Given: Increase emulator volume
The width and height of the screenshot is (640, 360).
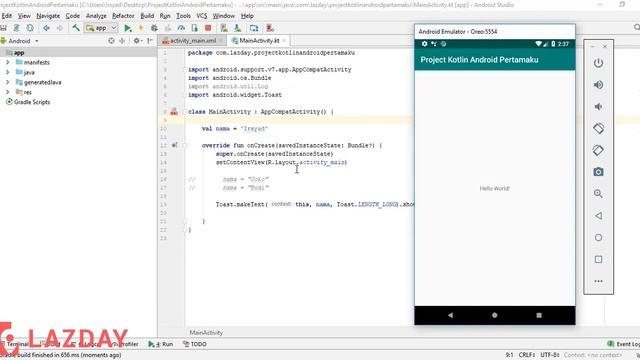Looking at the screenshot, I should tap(598, 85).
